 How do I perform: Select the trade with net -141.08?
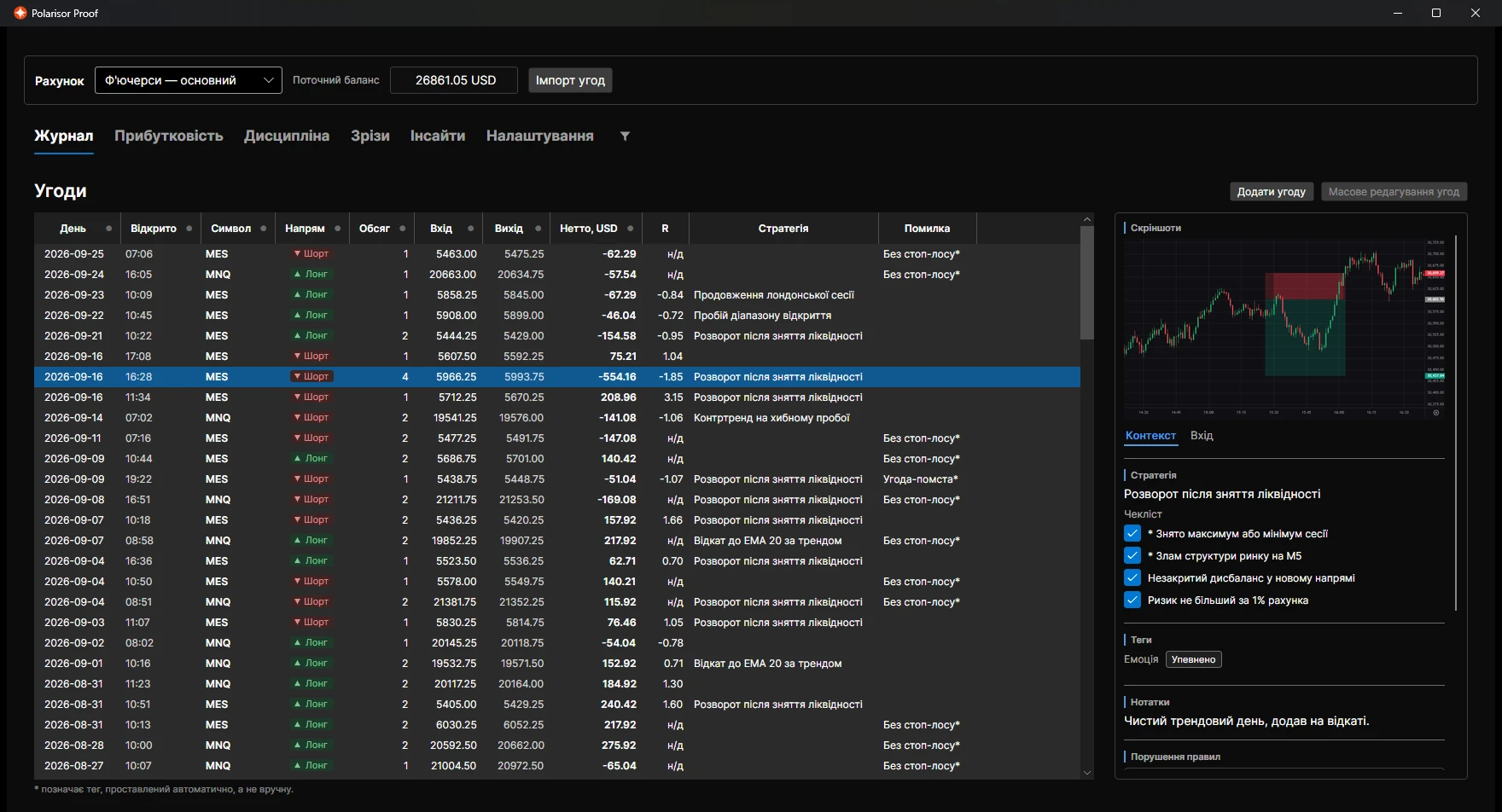(557, 418)
